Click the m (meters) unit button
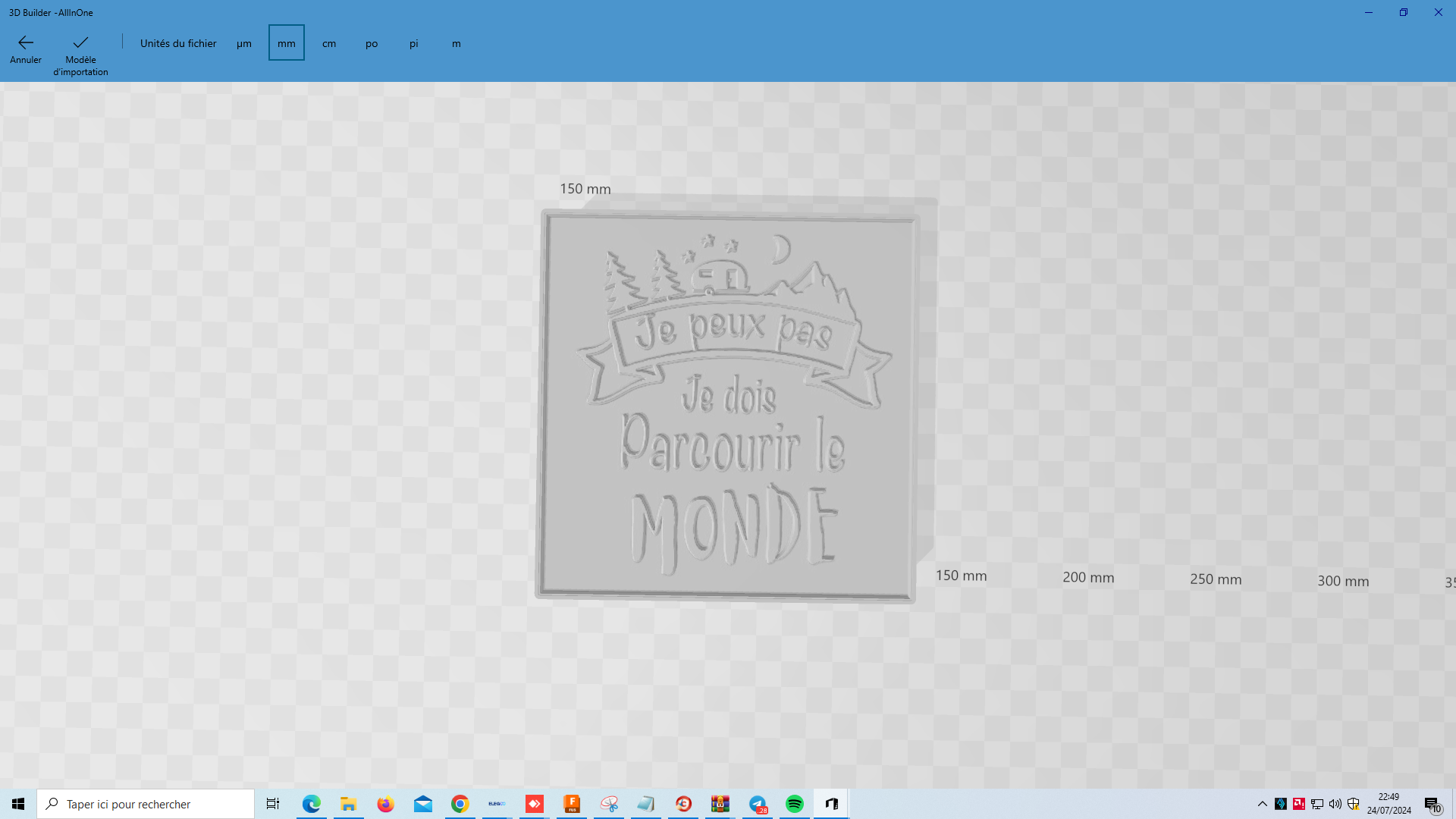This screenshot has height=819, width=1456. [456, 43]
